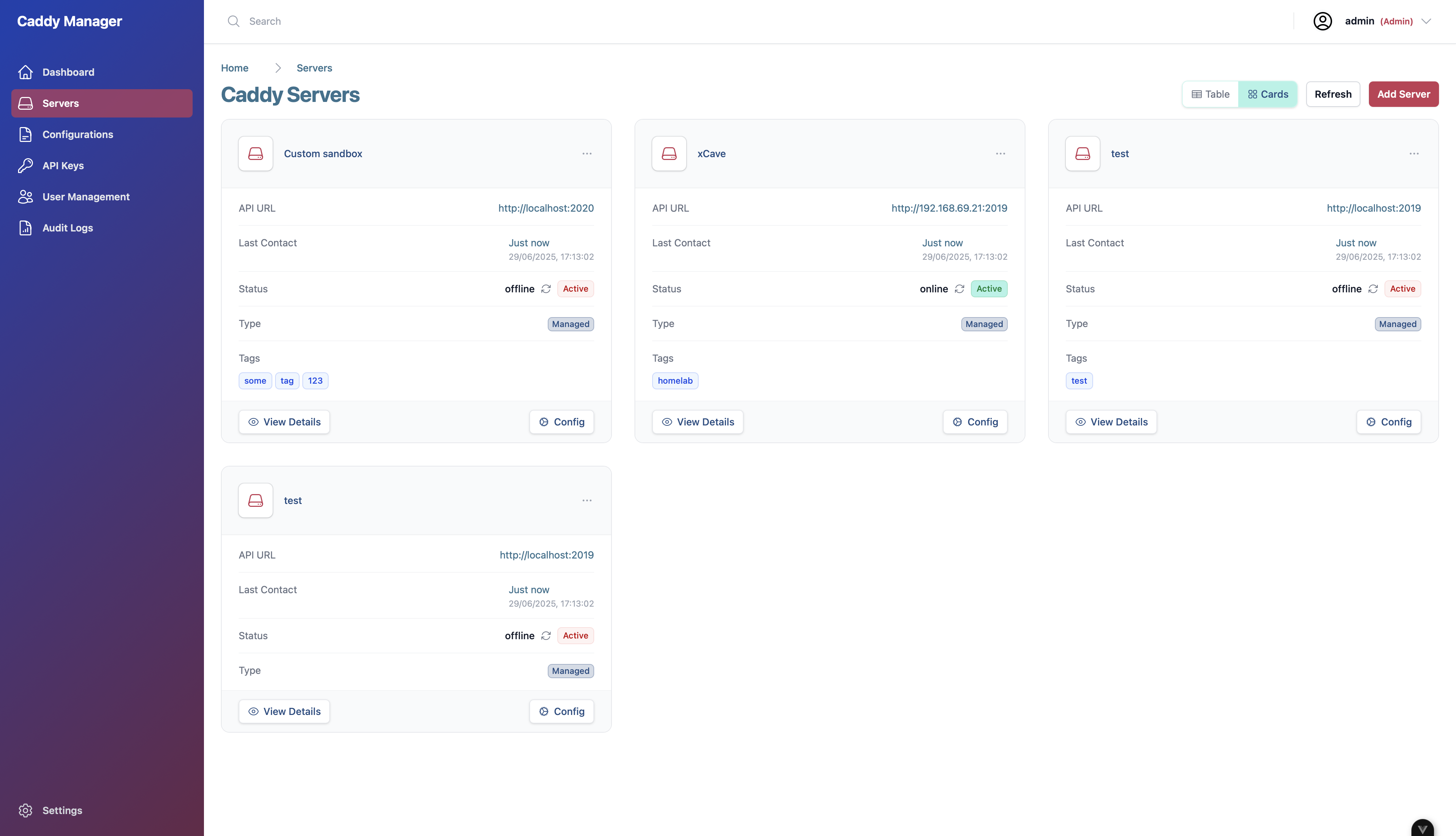
Task: Navigate to Home via the breadcrumb
Action: [234, 68]
